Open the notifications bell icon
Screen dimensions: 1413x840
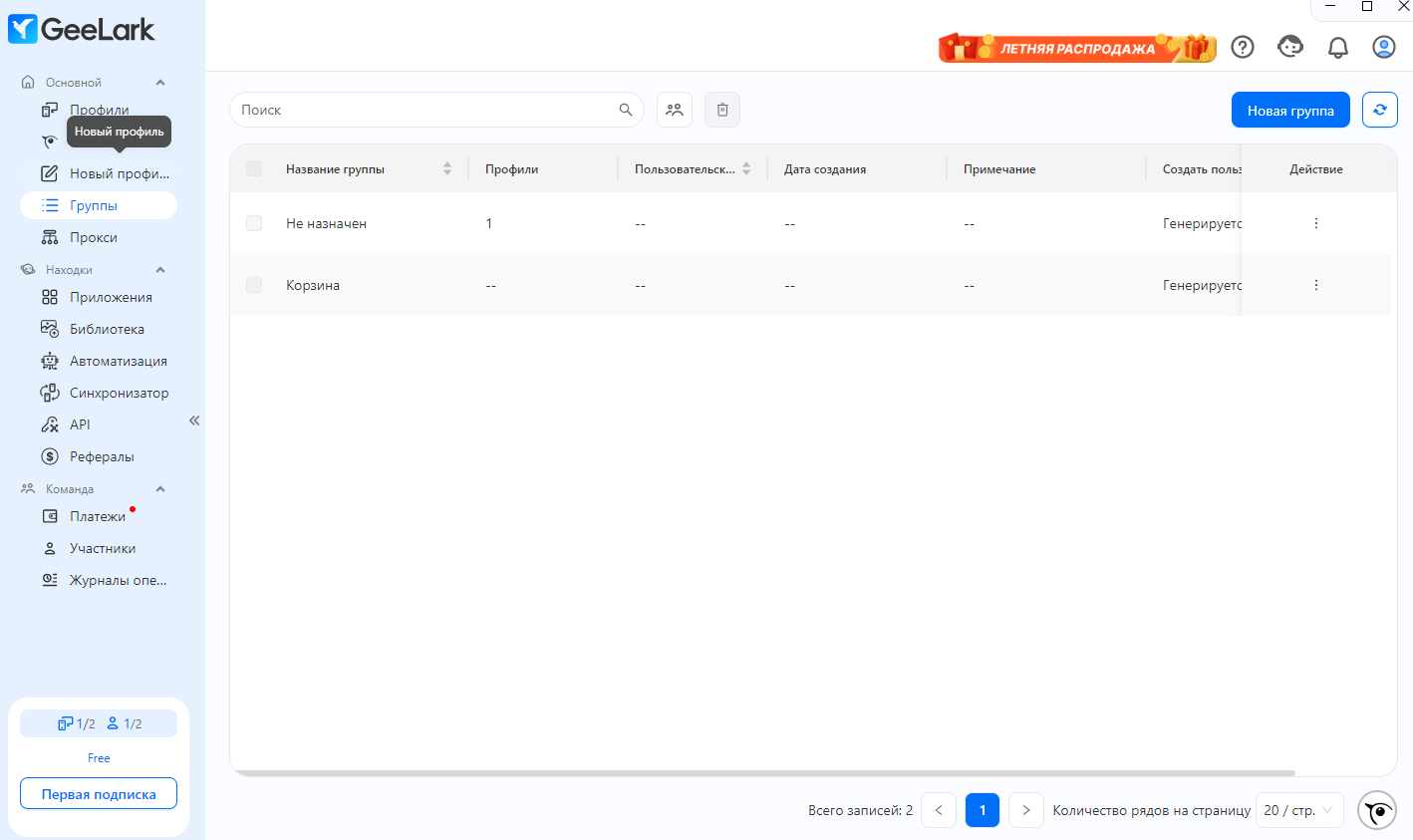point(1338,47)
